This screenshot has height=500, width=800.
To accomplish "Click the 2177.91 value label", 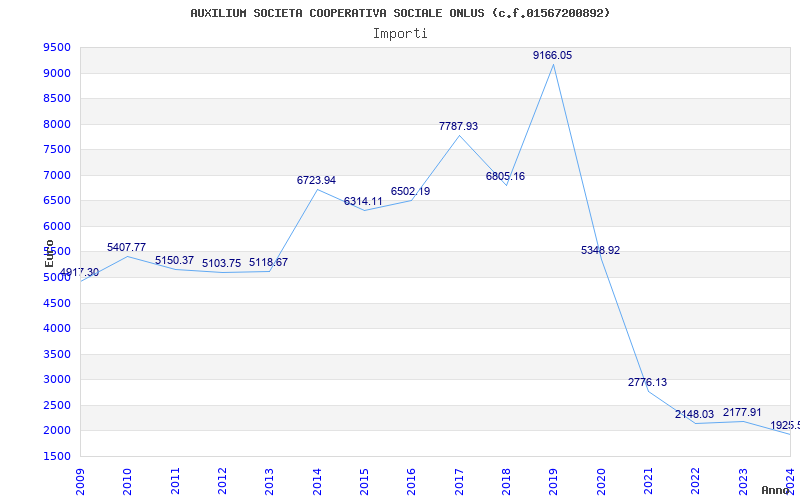I will (742, 412).
